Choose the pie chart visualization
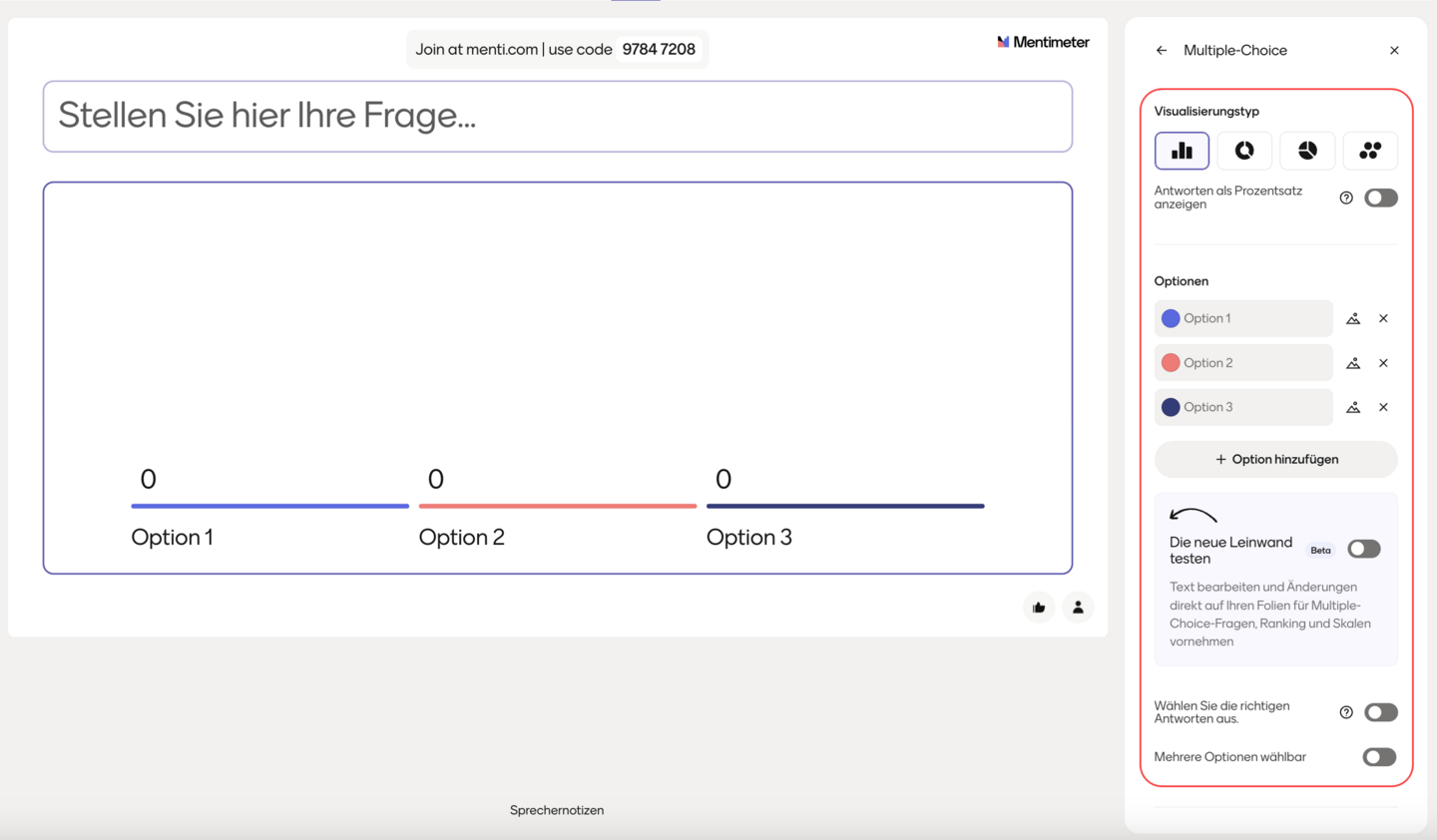This screenshot has height=840, width=1437. pyautogui.click(x=1307, y=151)
